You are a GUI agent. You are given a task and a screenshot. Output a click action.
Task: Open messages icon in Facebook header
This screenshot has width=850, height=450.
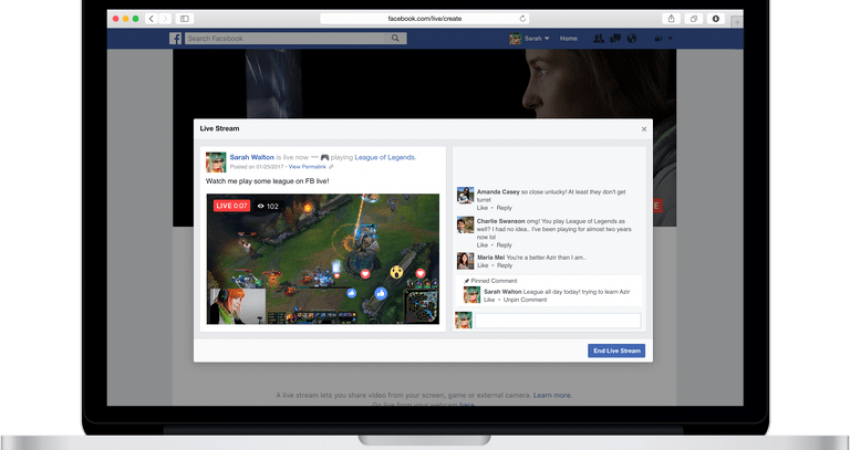[615, 38]
